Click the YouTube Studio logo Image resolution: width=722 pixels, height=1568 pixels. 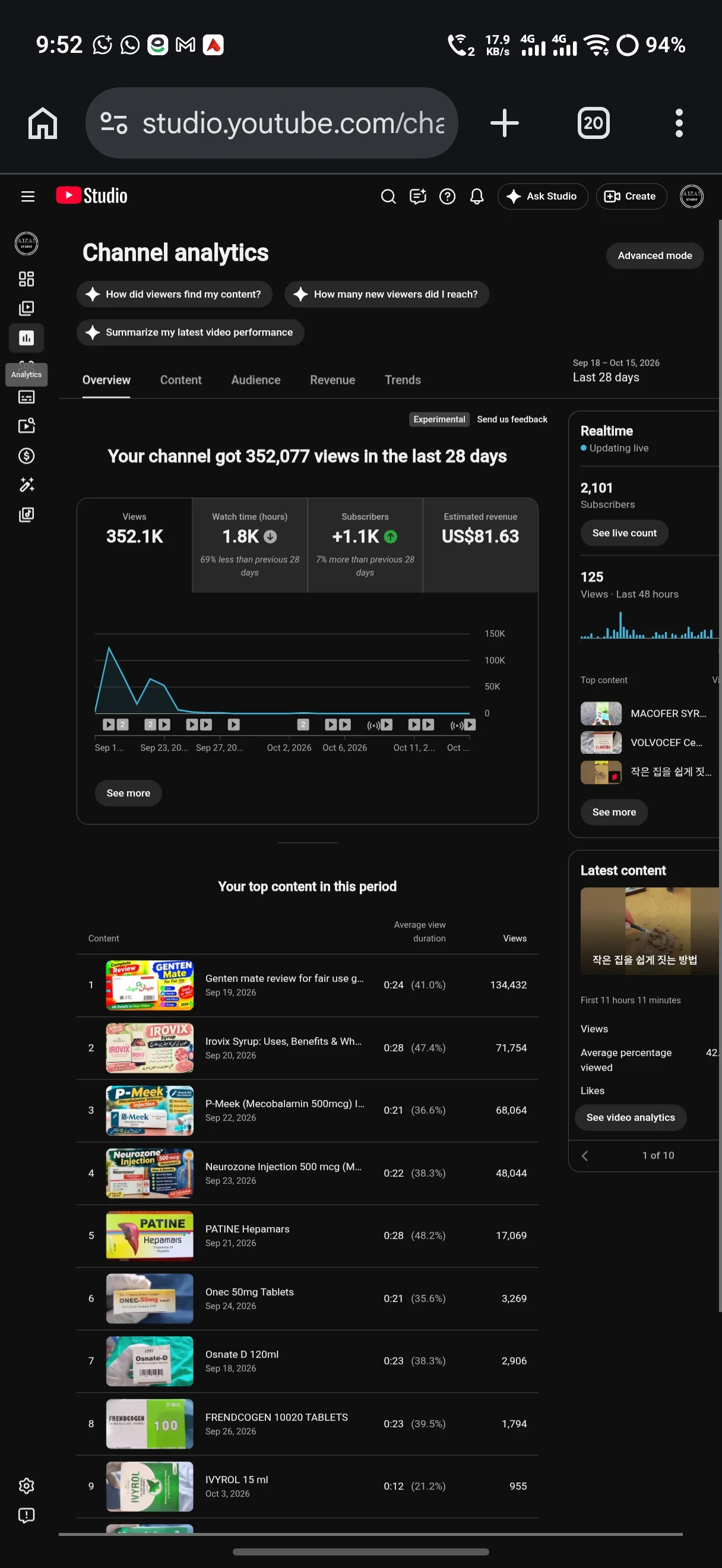pos(92,196)
